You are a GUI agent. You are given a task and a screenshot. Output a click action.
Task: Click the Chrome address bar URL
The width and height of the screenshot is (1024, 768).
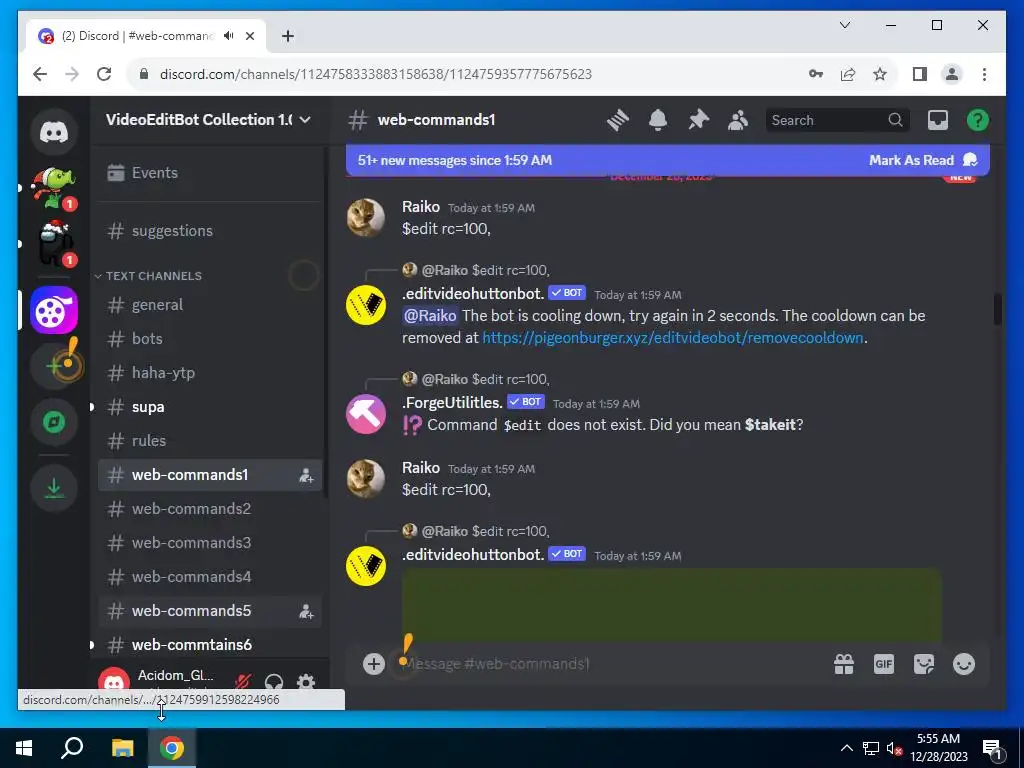[376, 74]
